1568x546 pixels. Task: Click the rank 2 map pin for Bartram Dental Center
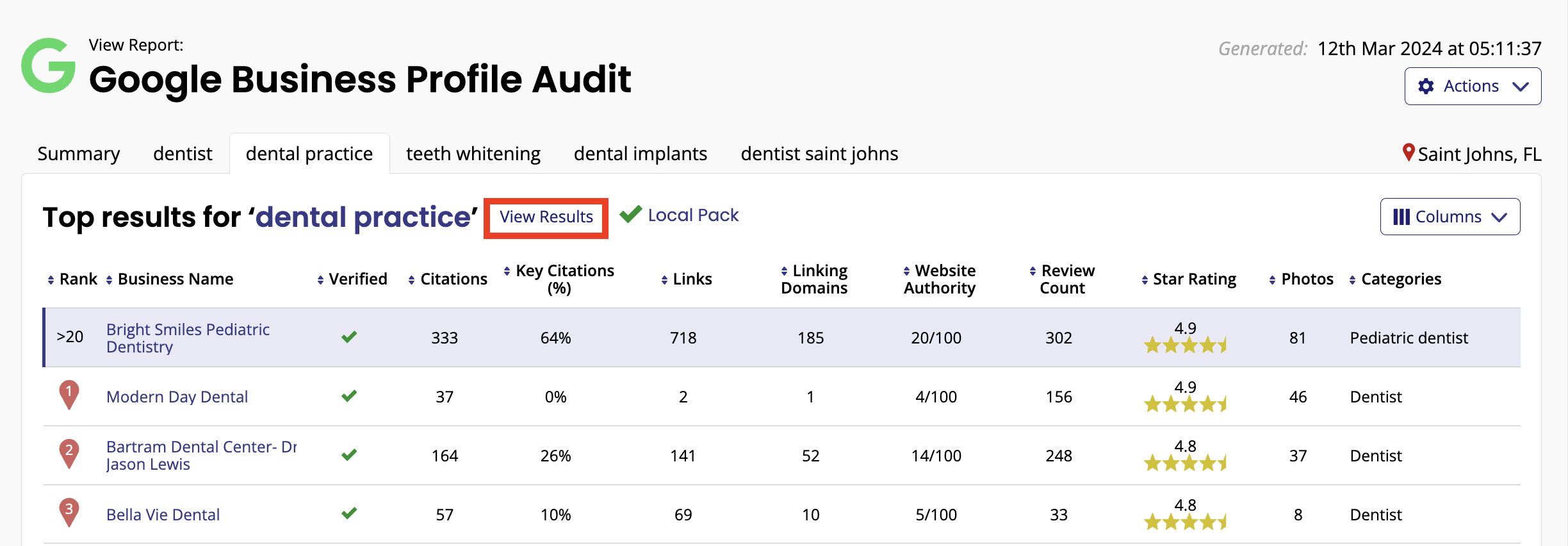tap(69, 454)
